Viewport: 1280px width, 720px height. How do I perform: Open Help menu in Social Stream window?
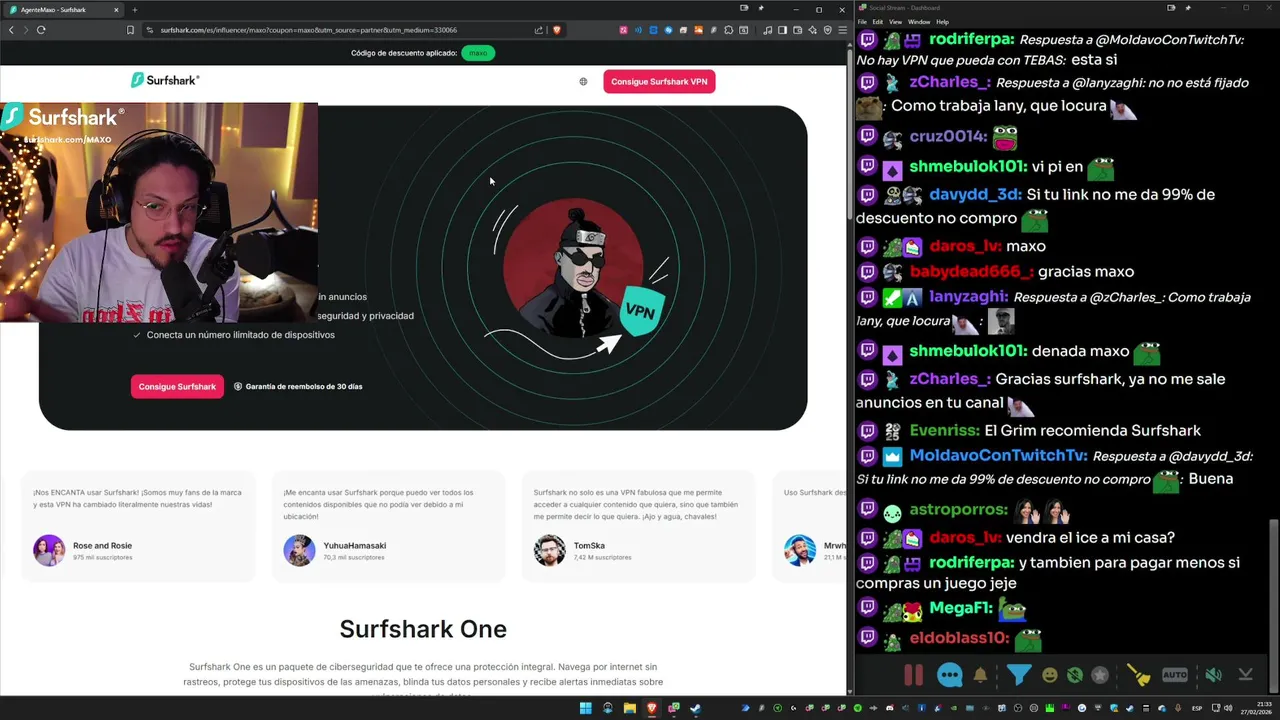click(x=942, y=21)
